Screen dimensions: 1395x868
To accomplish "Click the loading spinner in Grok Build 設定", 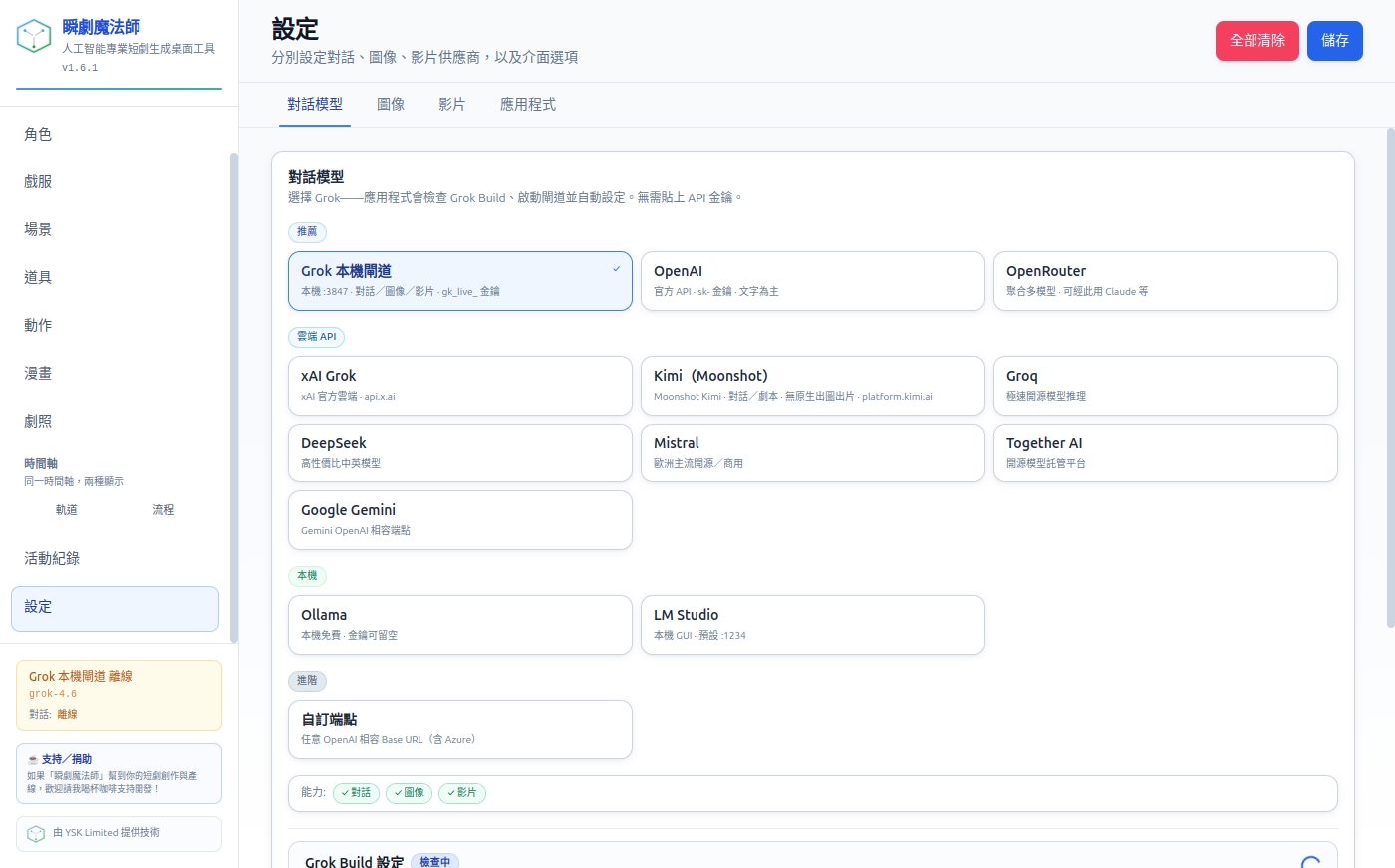I will [x=1311, y=863].
